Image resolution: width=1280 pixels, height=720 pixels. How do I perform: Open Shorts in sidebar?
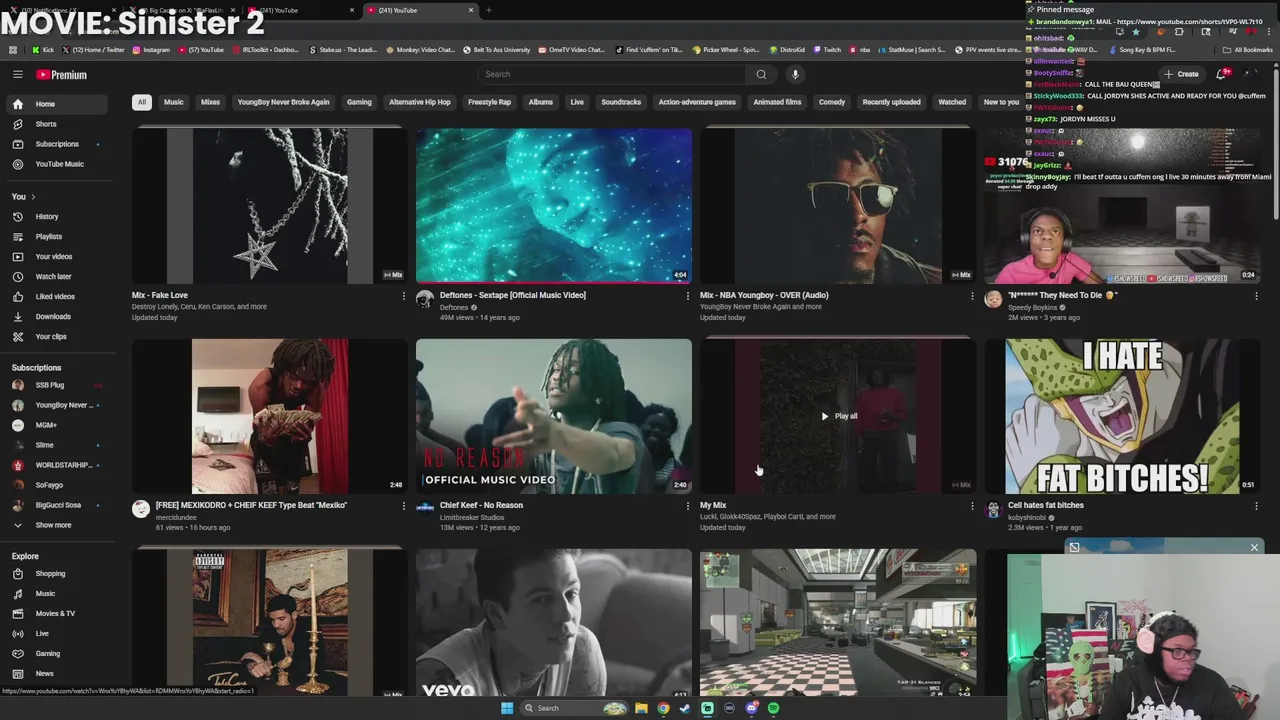coord(58,124)
